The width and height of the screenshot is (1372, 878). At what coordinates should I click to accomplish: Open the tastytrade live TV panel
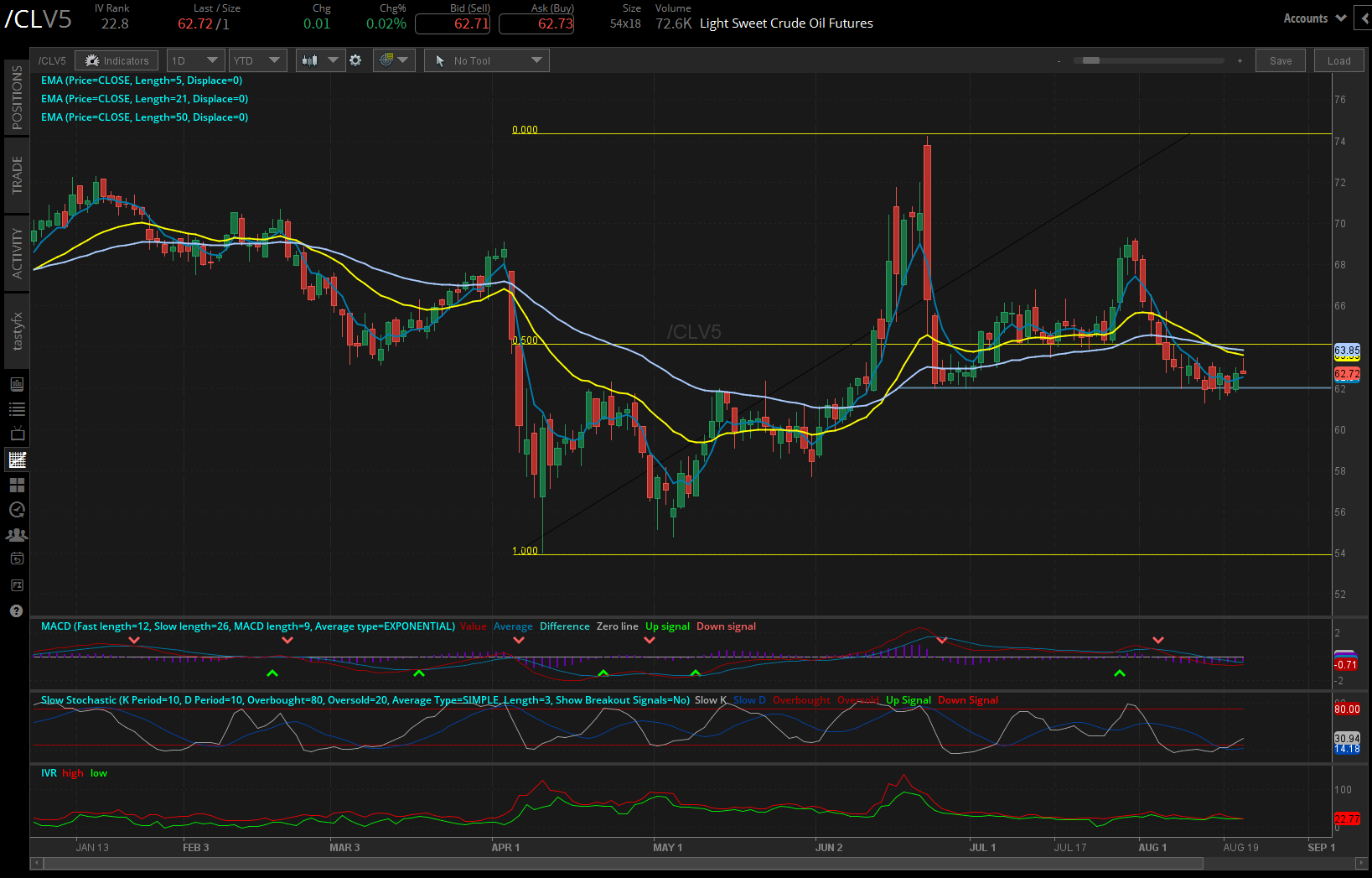click(x=16, y=434)
